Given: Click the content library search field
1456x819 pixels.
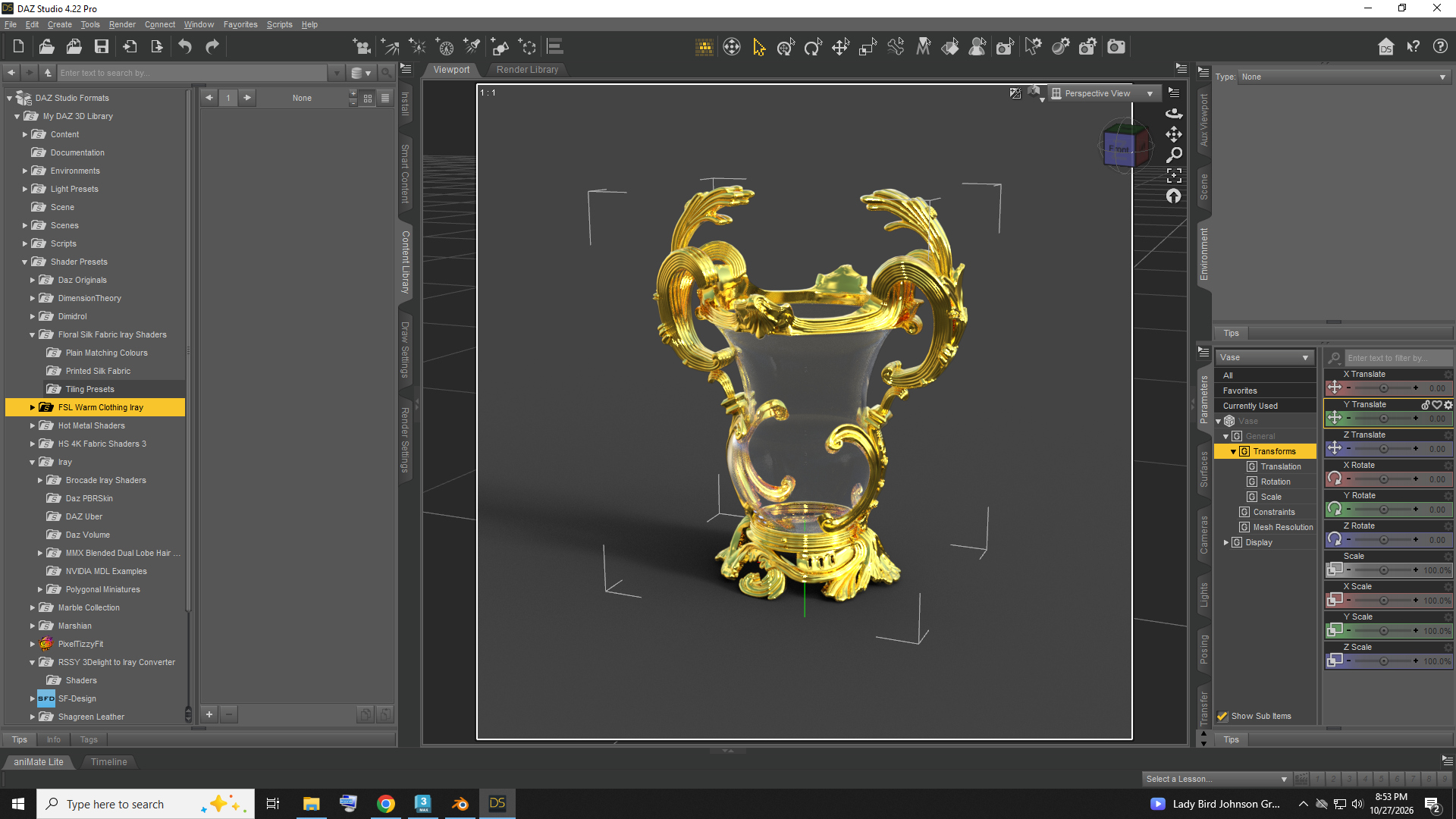Looking at the screenshot, I should [x=192, y=74].
